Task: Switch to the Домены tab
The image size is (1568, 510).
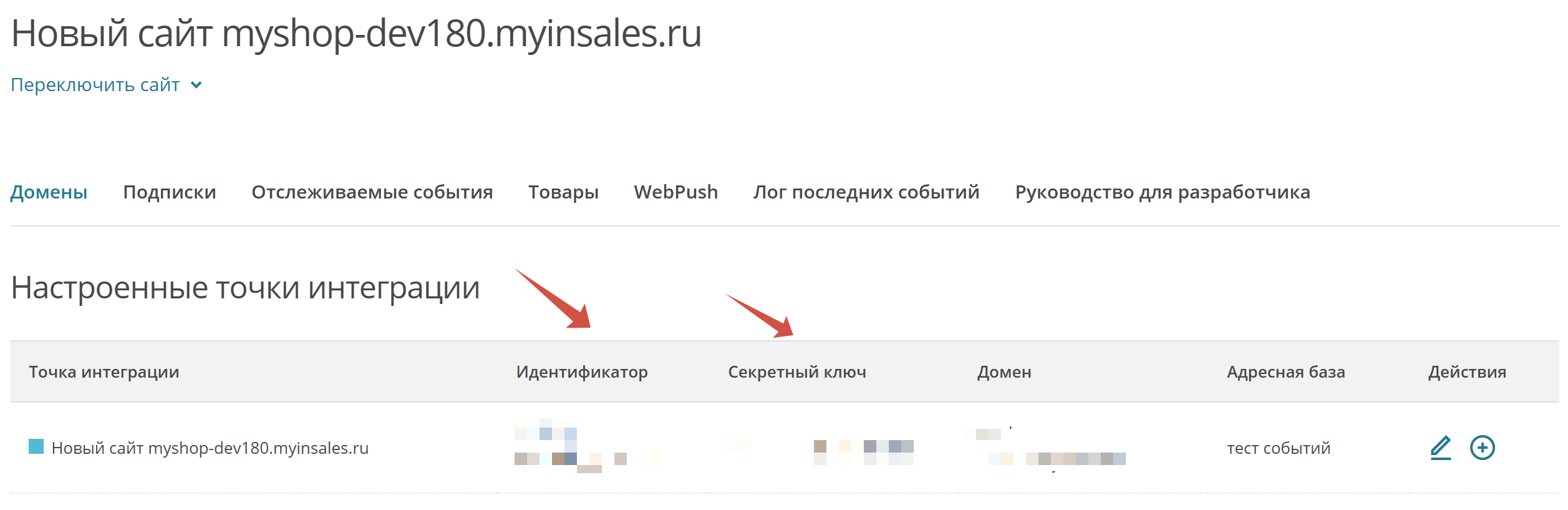Action: click(x=49, y=192)
